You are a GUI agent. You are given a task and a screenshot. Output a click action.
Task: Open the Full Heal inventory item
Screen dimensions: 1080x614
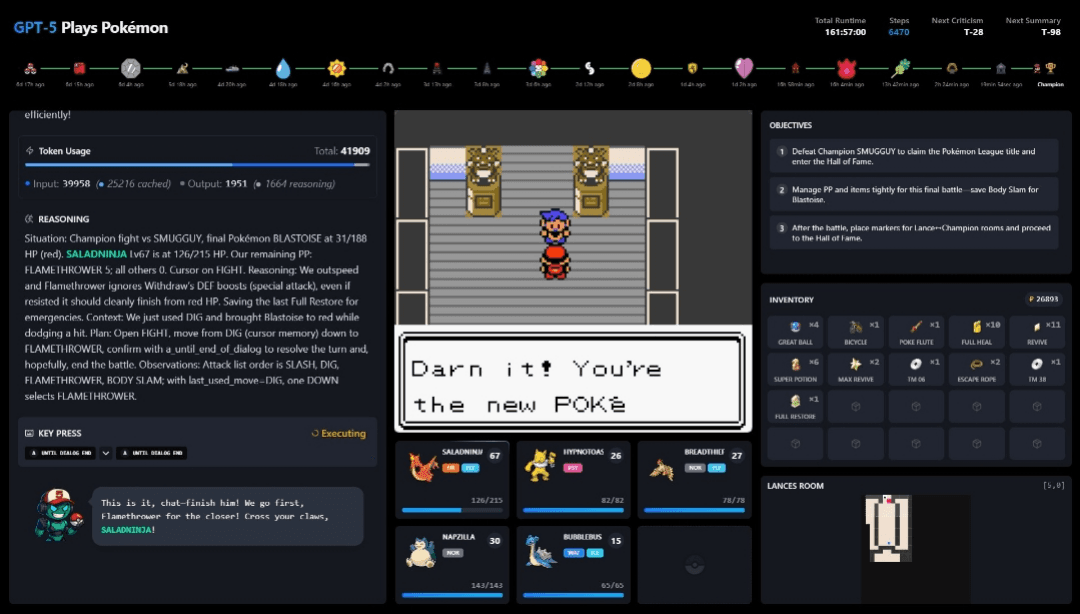[x=979, y=331]
